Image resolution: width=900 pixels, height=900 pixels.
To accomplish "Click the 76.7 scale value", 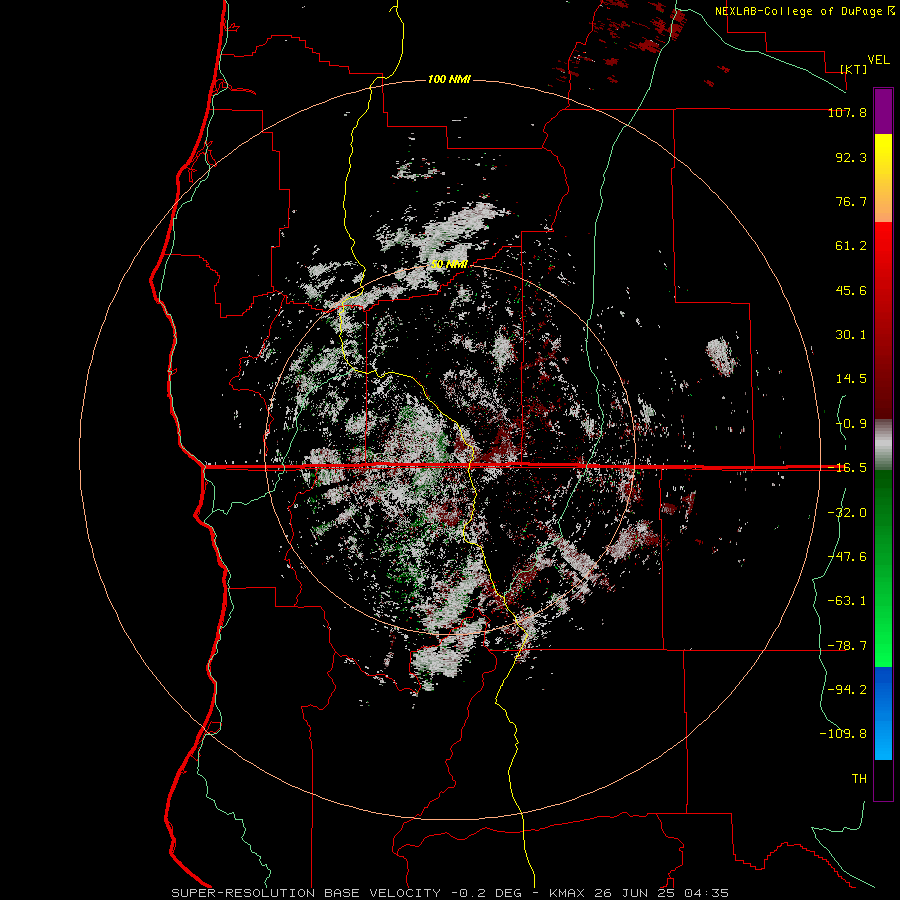I will click(851, 201).
